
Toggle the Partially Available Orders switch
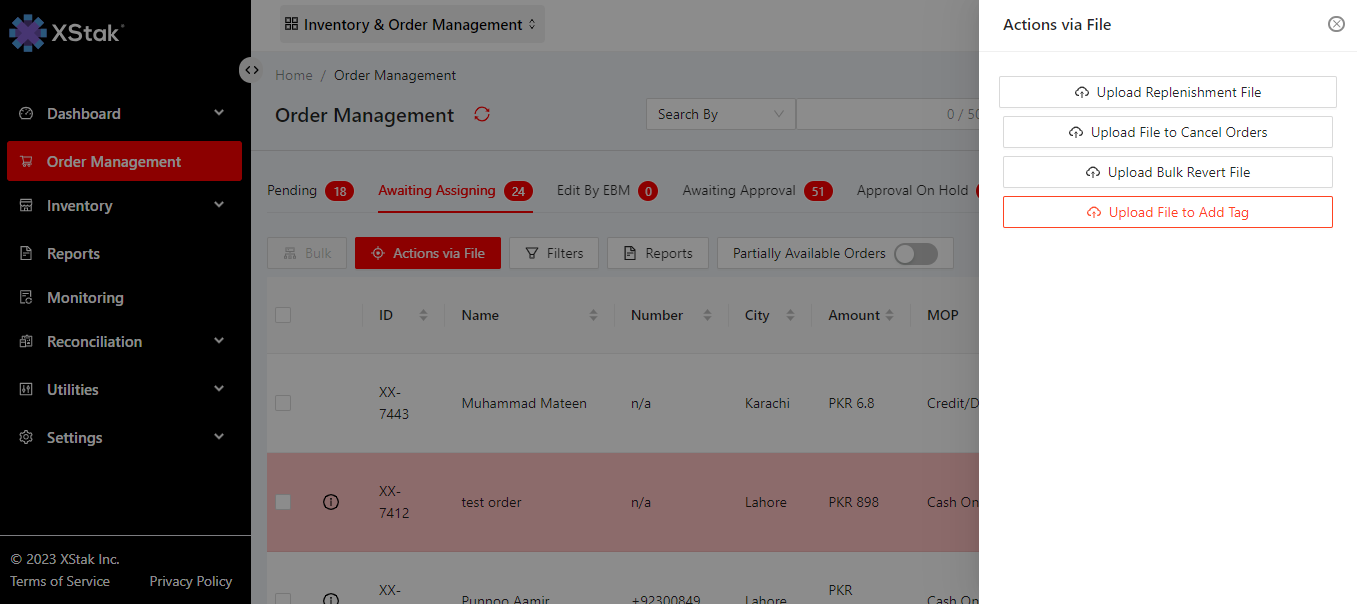pos(915,254)
